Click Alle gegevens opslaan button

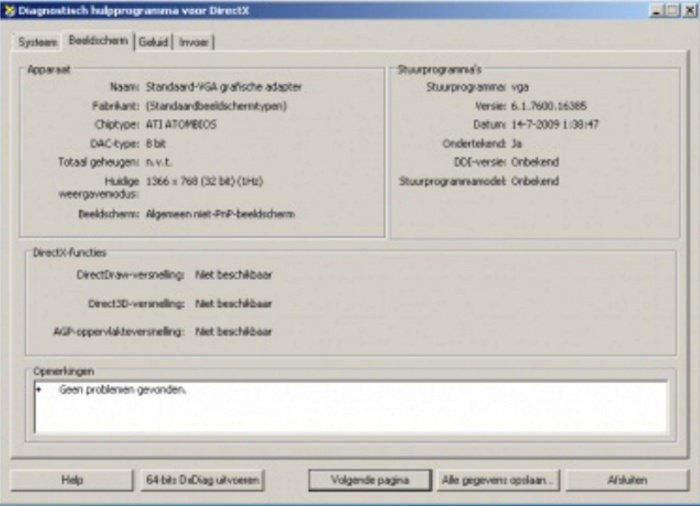pyautogui.click(x=498, y=480)
